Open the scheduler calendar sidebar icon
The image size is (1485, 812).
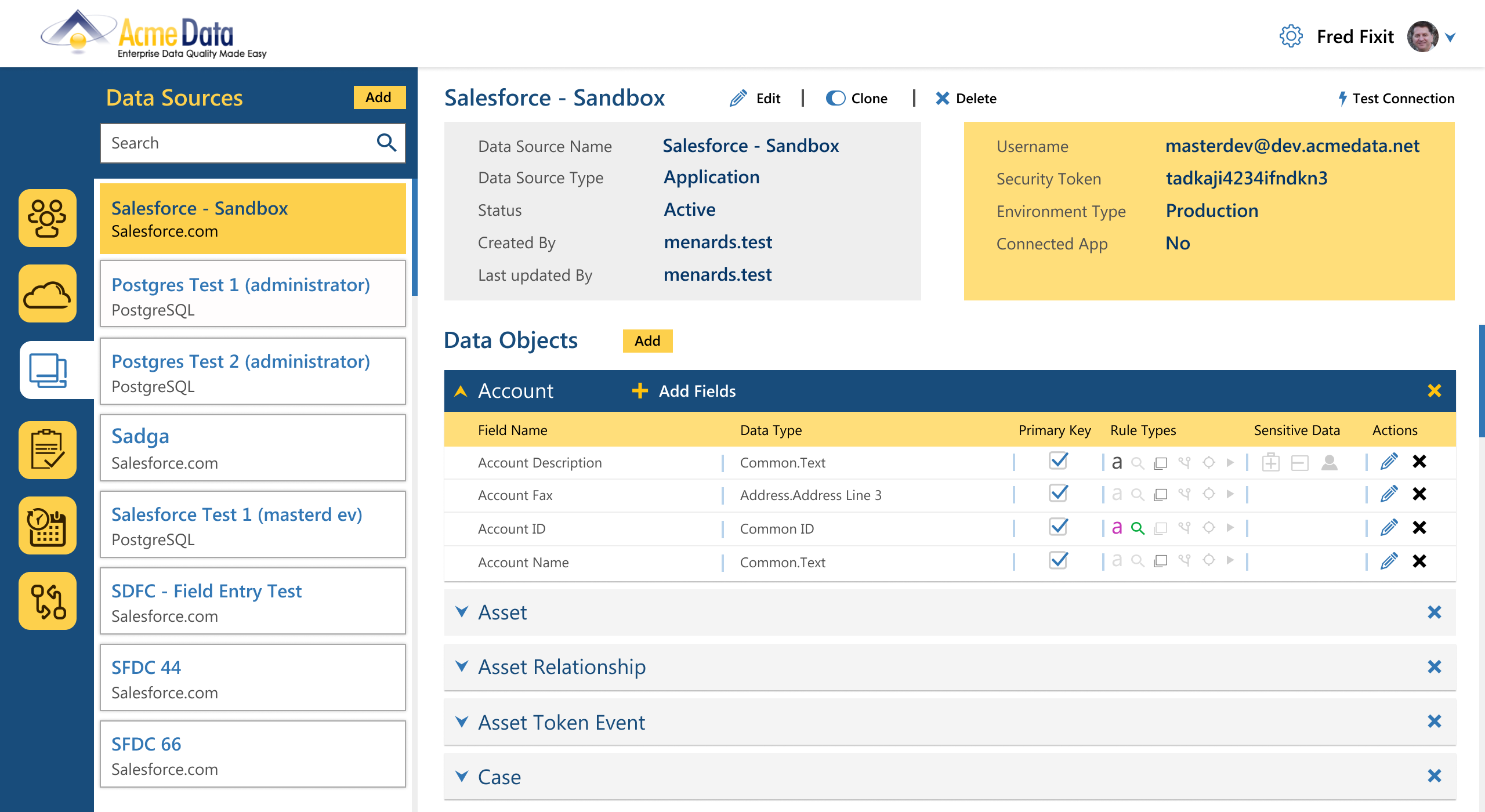pos(47,526)
